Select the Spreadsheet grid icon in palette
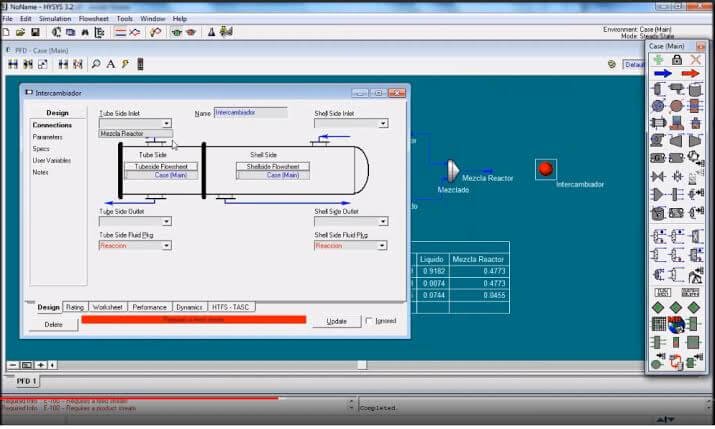This screenshot has height=429, width=715. [x=658, y=324]
